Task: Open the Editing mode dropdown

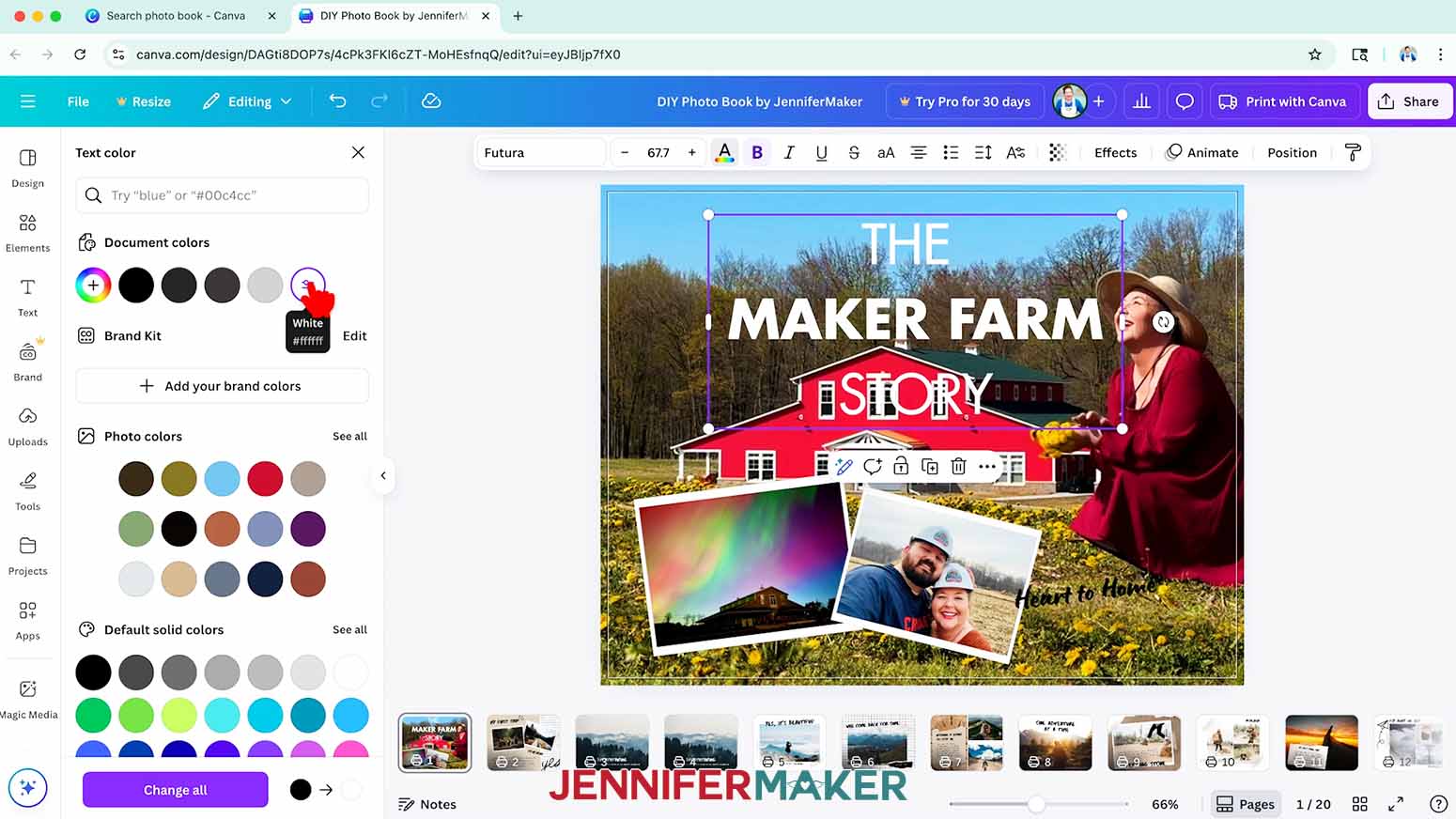Action: [x=247, y=101]
